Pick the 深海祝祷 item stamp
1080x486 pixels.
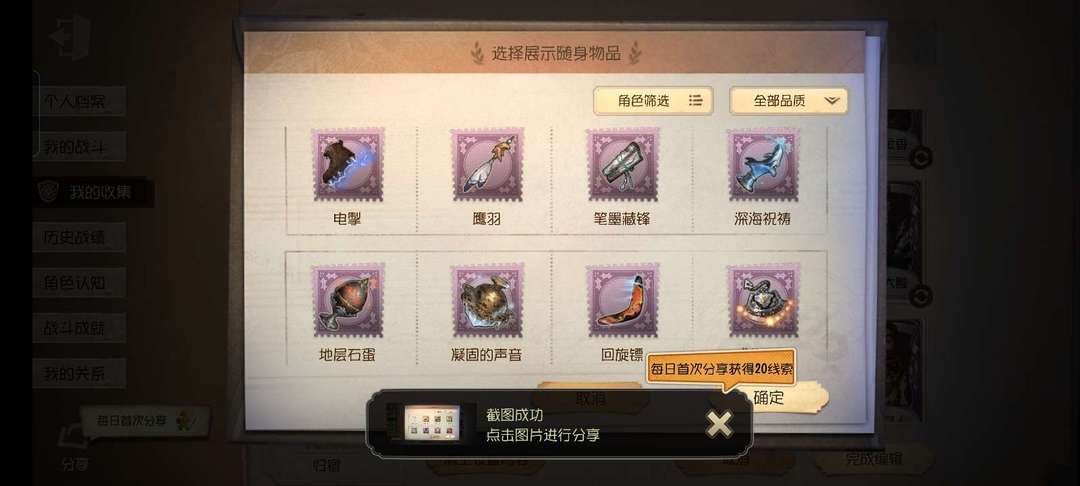763,165
